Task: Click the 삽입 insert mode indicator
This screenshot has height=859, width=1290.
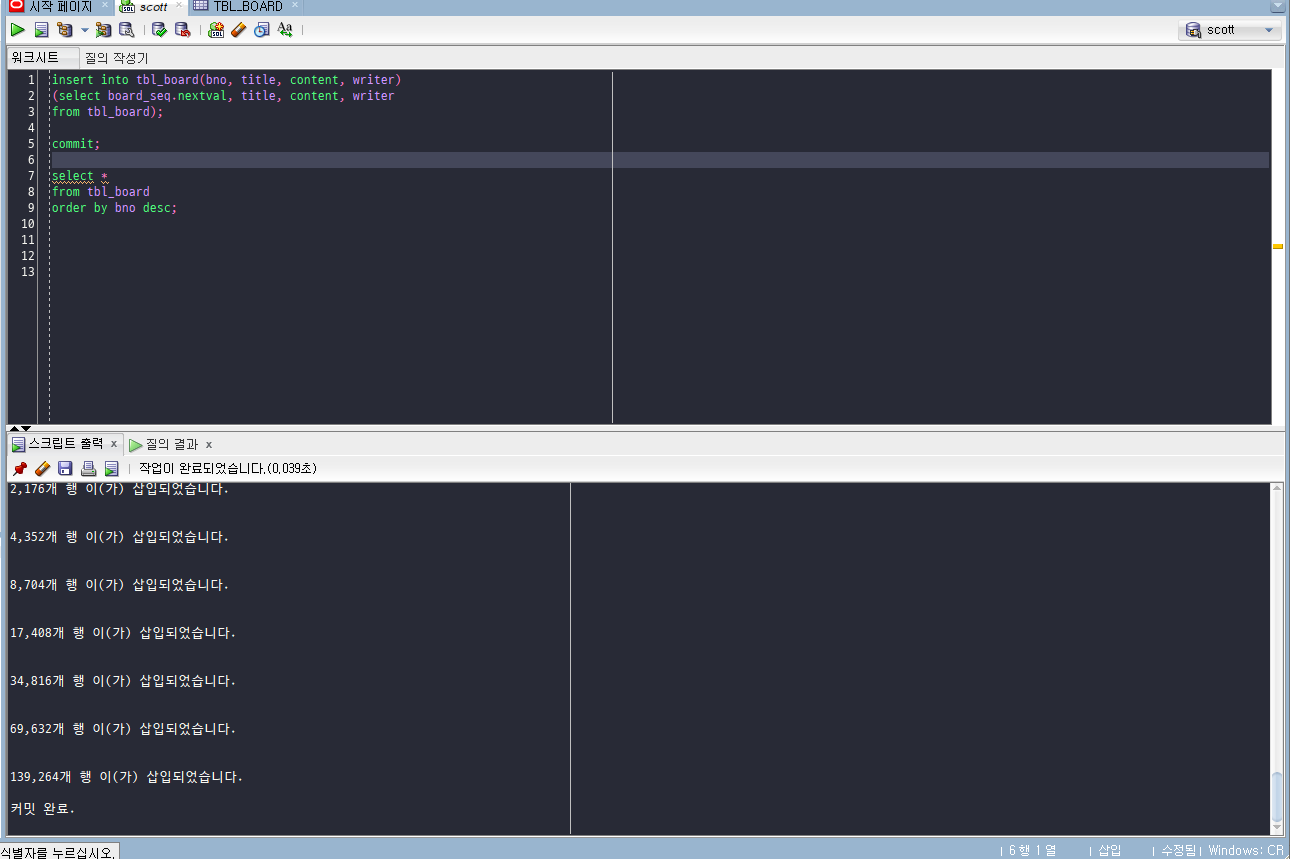Action: pyautogui.click(x=1110, y=850)
